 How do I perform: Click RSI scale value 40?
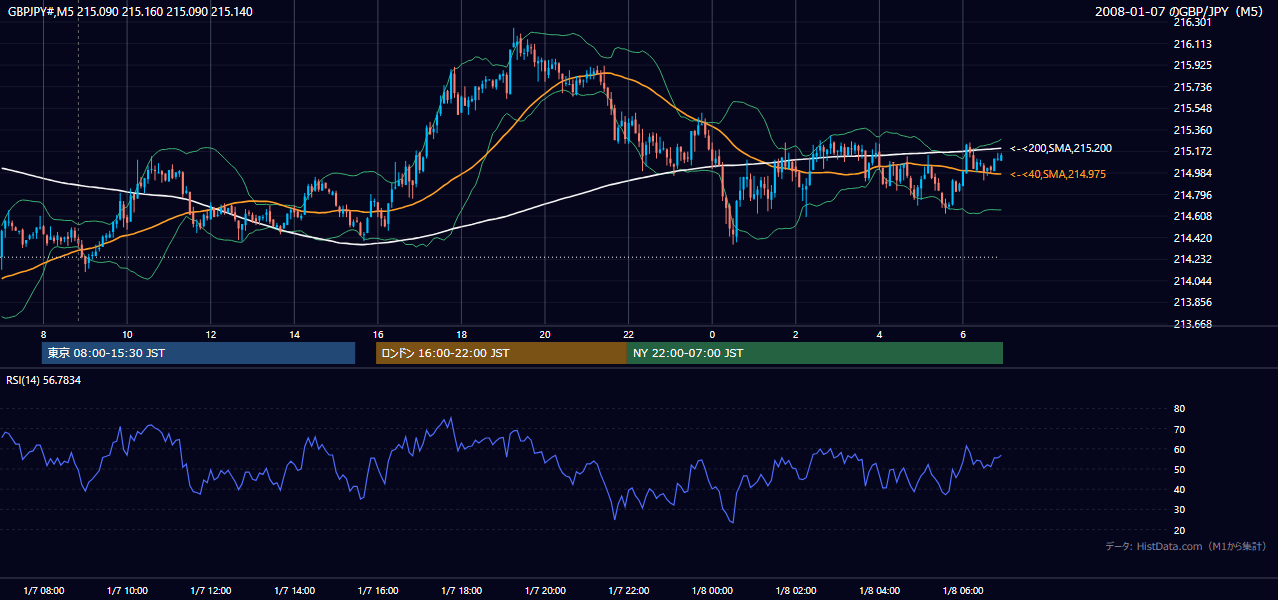(1179, 489)
